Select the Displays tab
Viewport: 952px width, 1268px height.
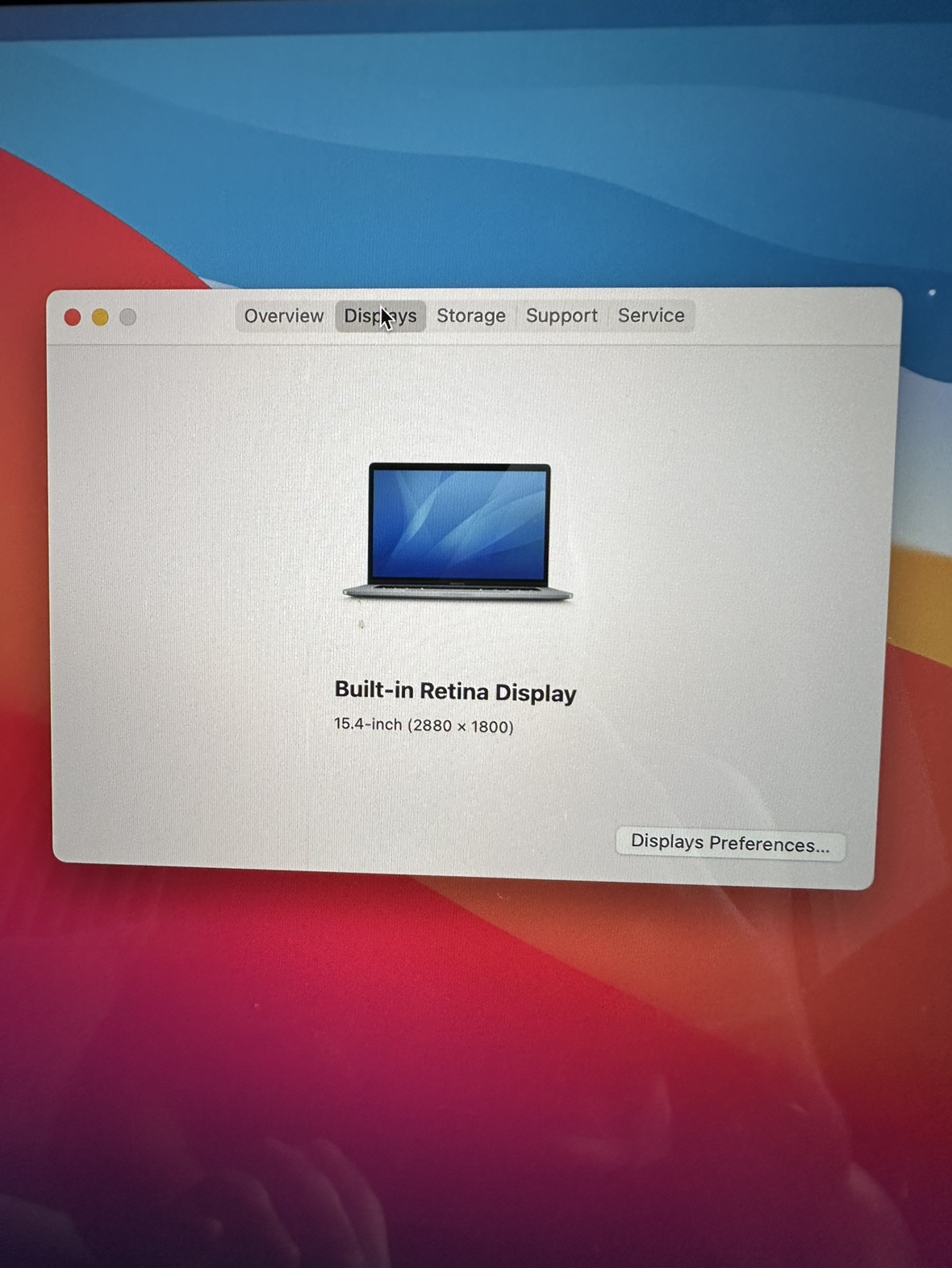point(380,315)
